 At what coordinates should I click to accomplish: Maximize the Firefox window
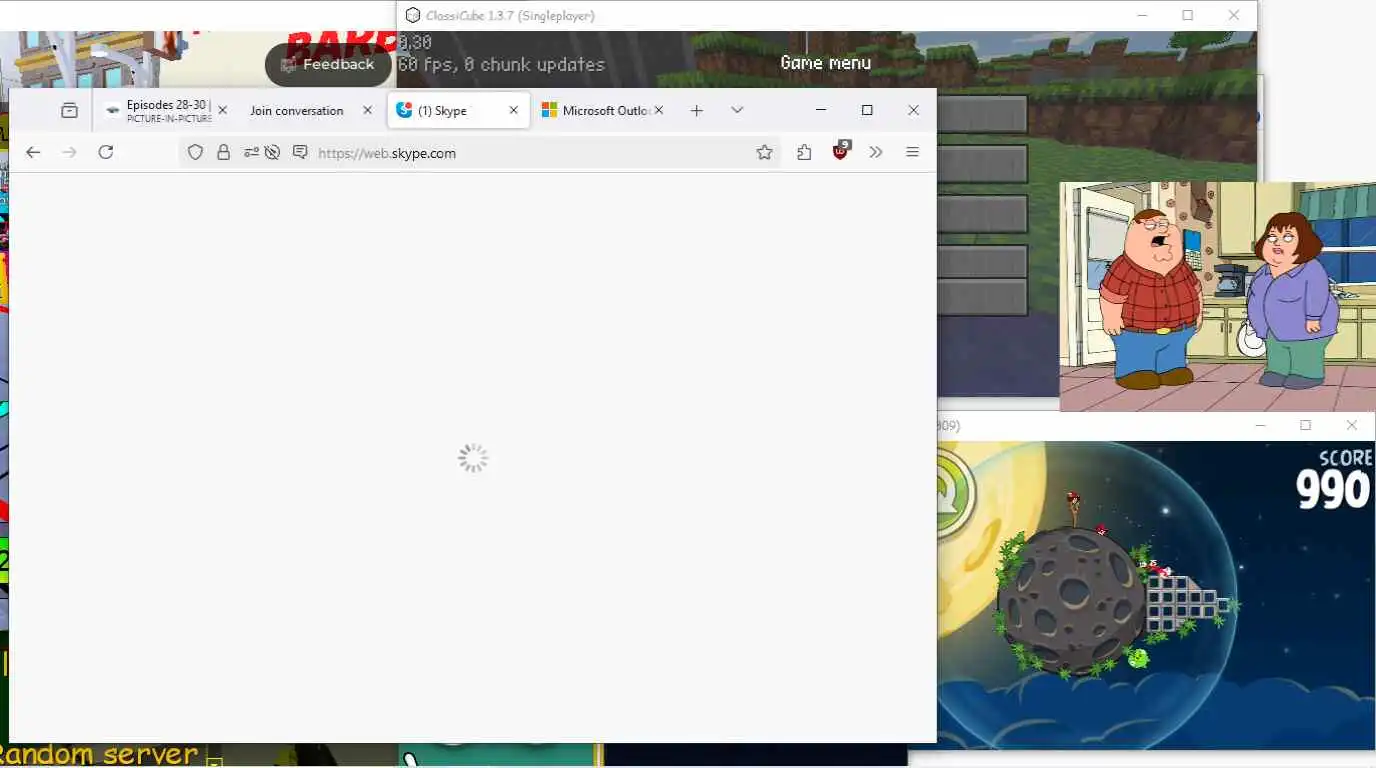pyautogui.click(x=867, y=110)
